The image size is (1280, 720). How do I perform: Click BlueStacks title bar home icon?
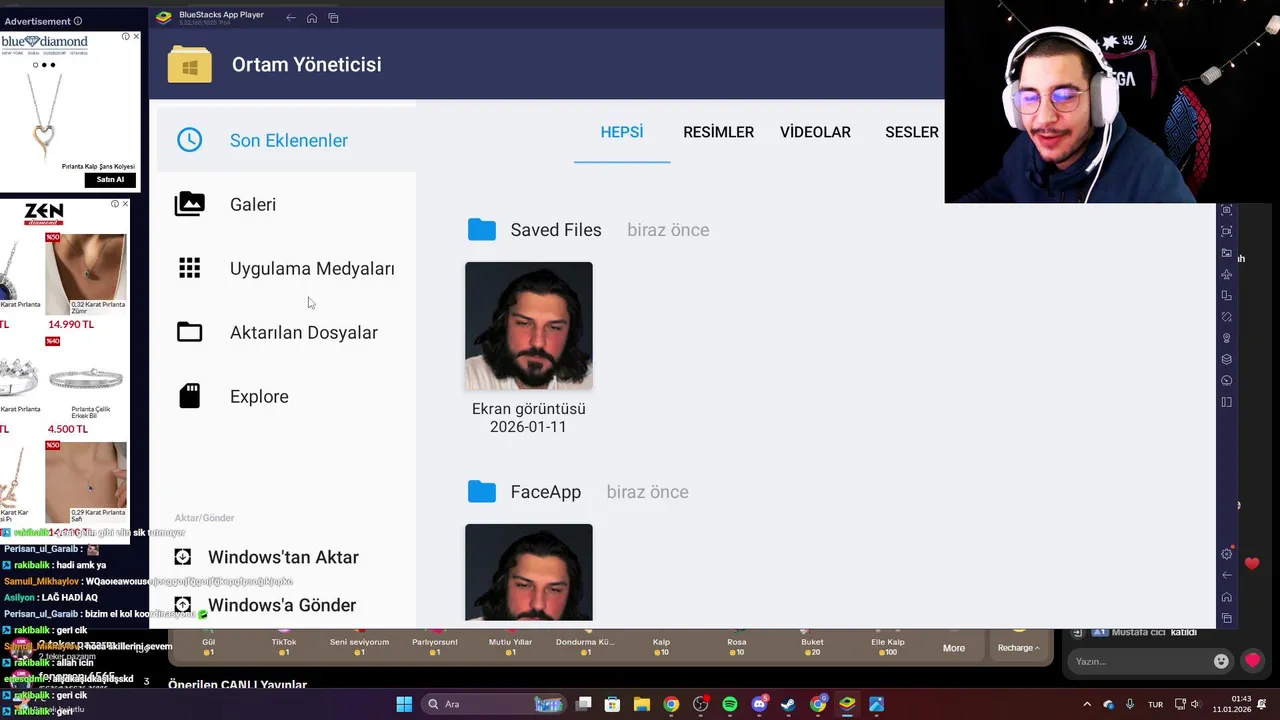312,18
